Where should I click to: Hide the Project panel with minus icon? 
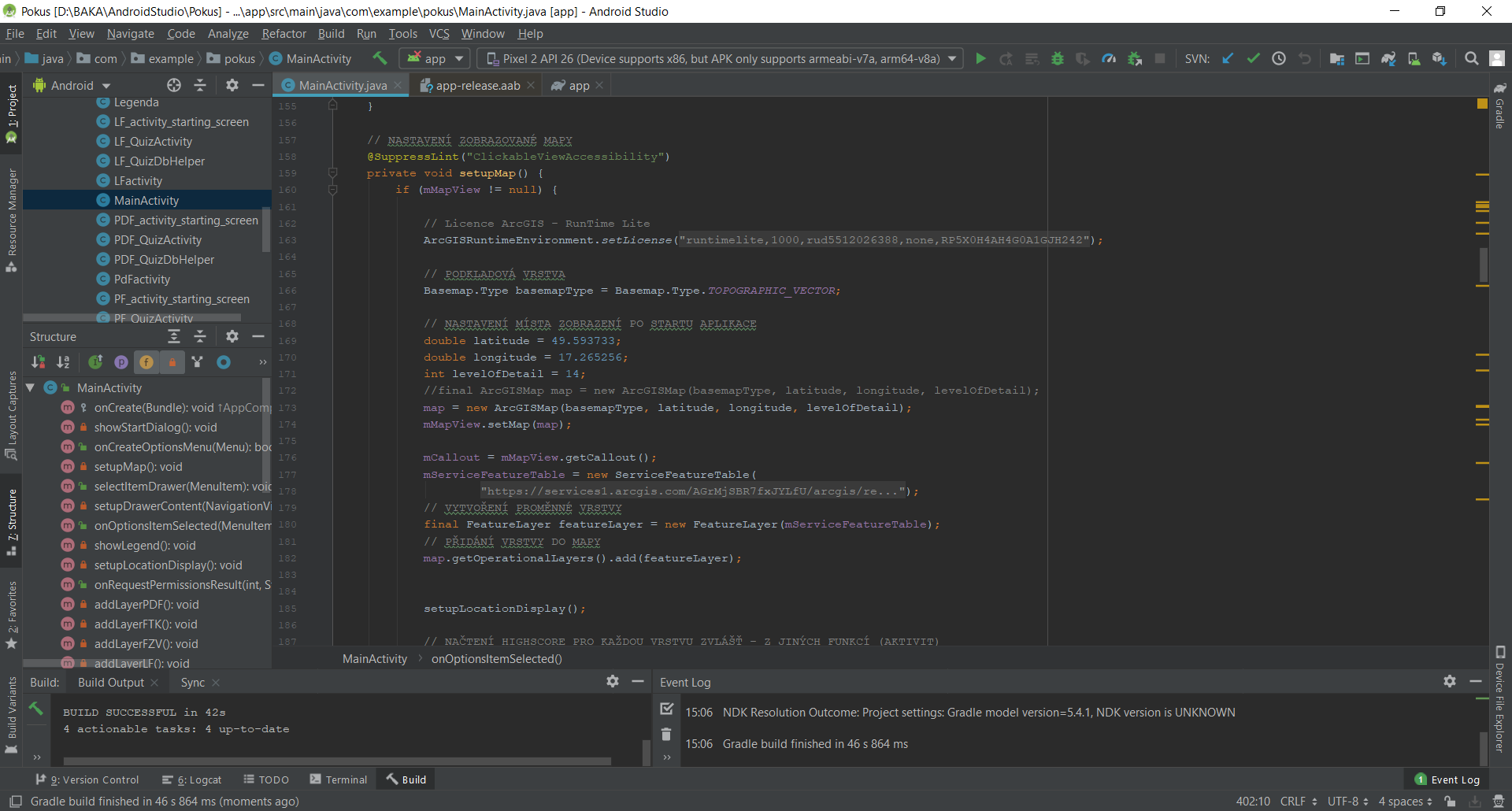click(x=258, y=85)
